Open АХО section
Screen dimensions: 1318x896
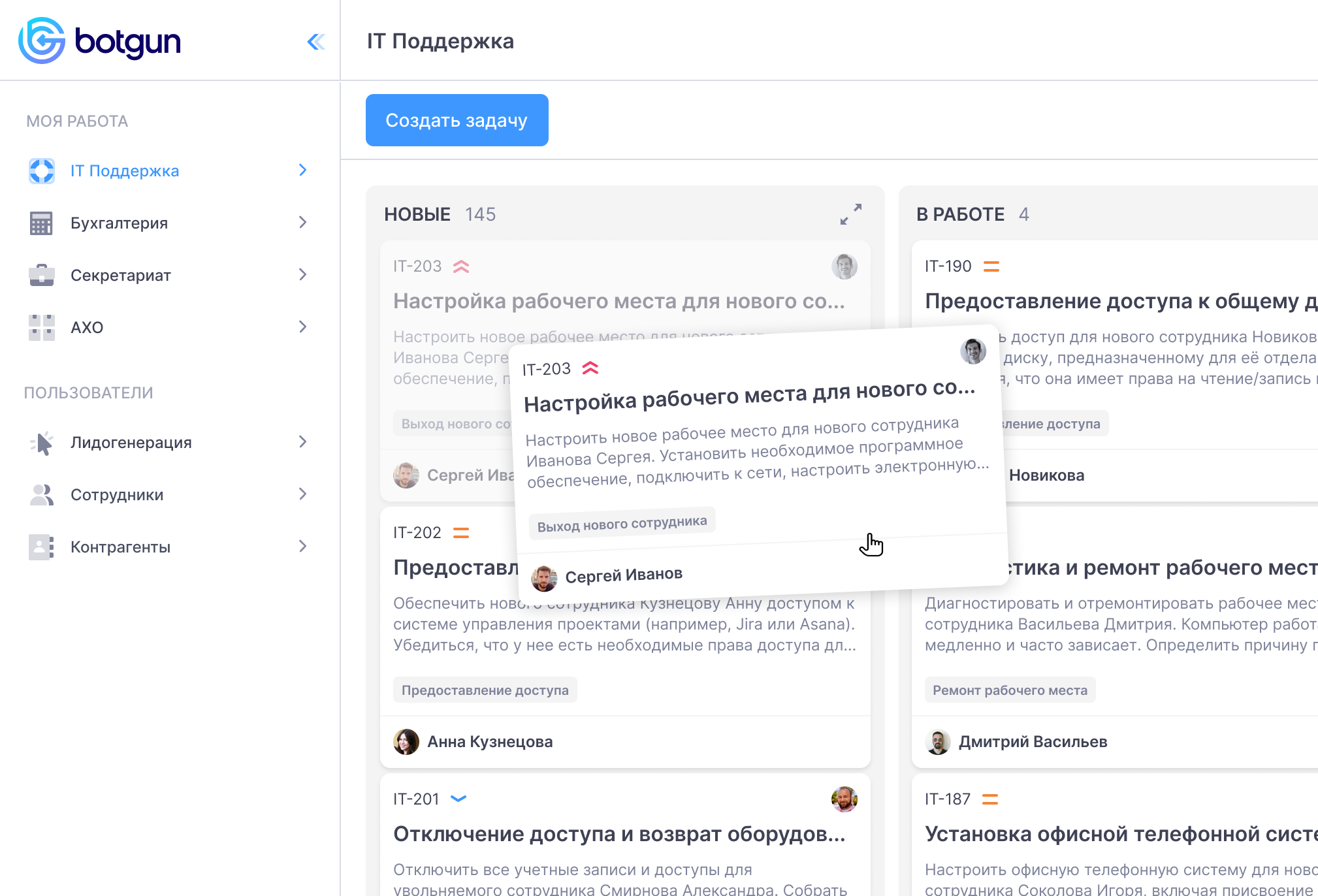(169, 327)
